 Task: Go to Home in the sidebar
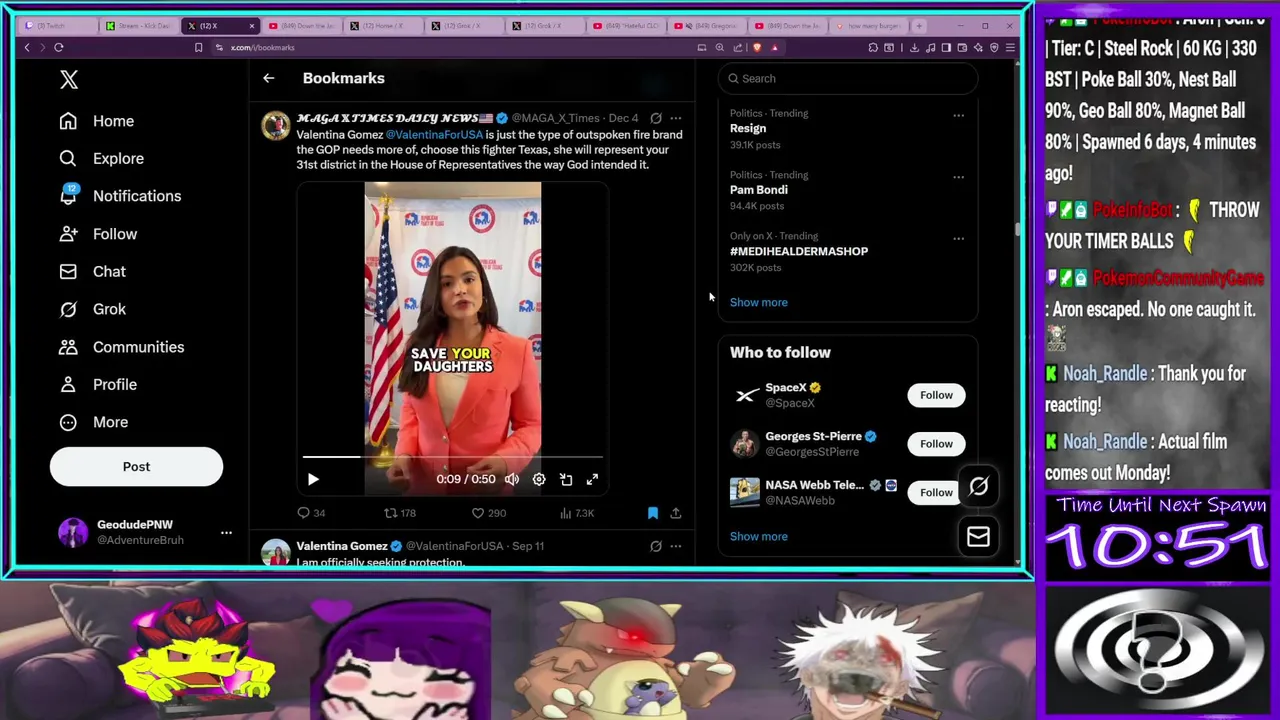96,121
